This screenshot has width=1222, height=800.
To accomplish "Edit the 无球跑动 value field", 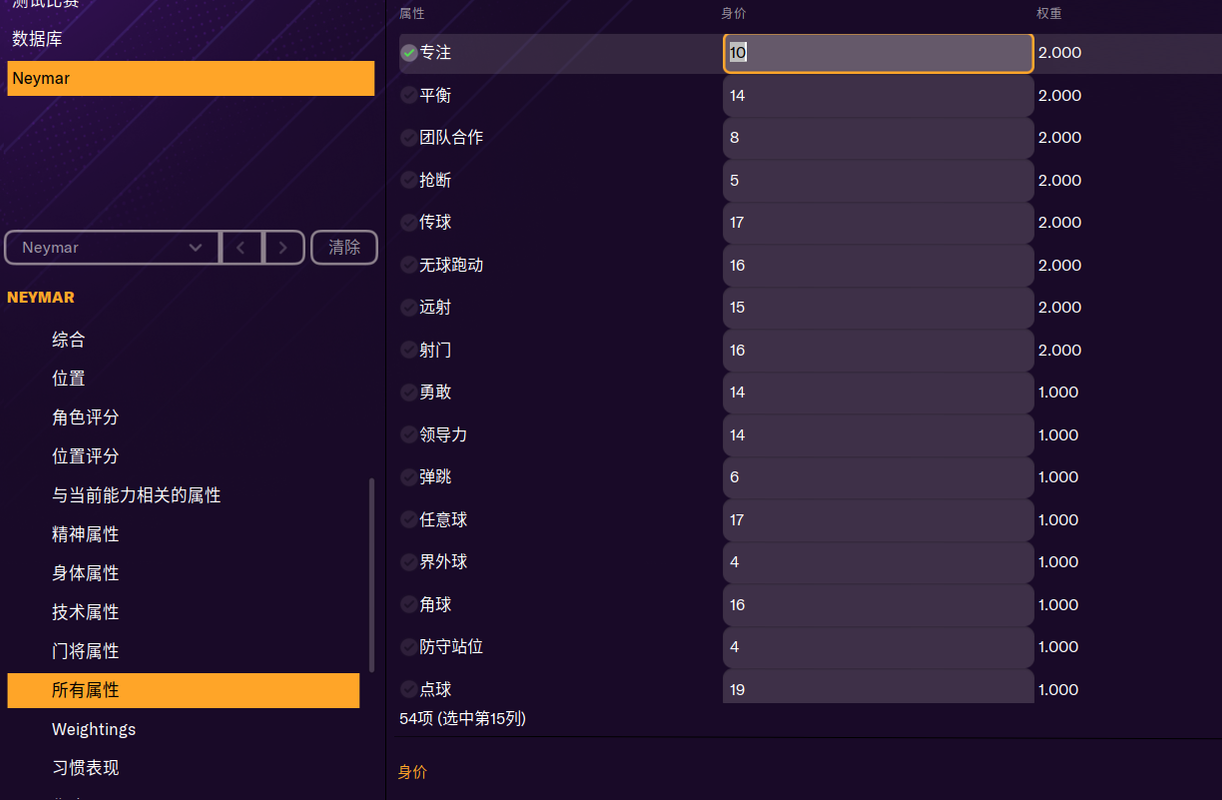I will point(878,266).
